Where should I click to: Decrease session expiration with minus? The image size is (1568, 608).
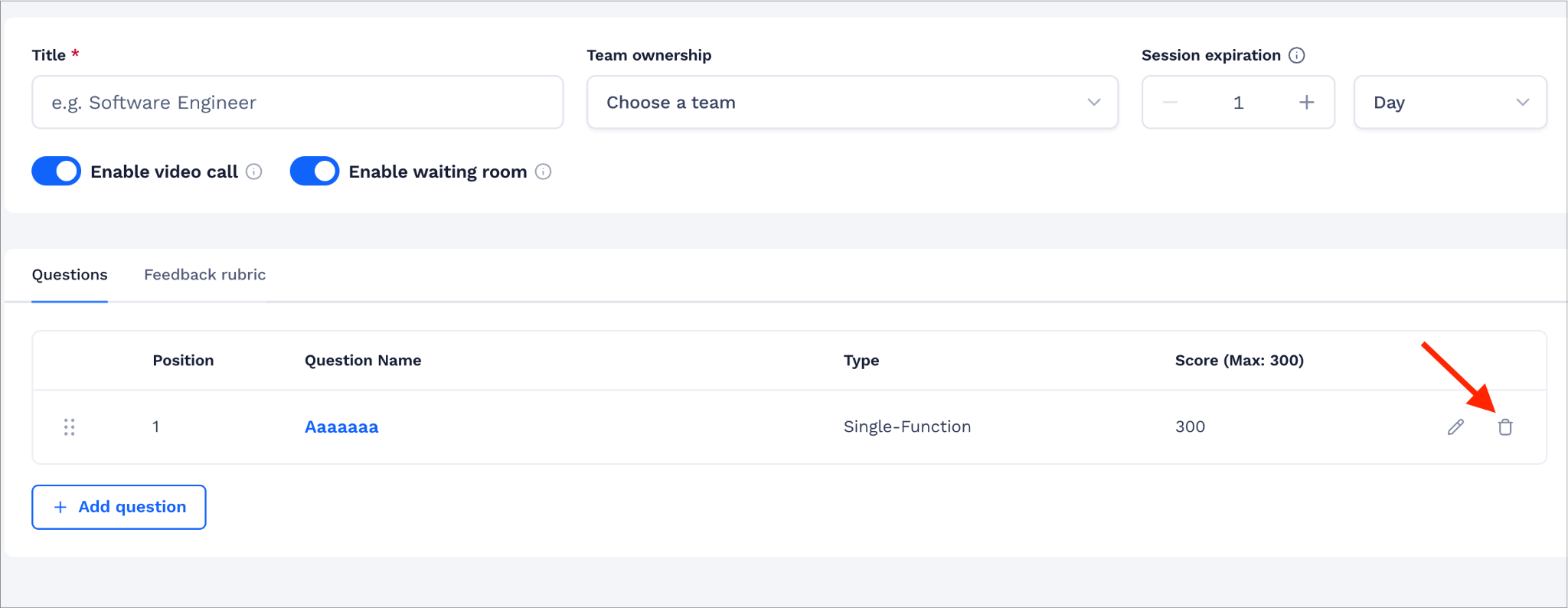click(1170, 102)
